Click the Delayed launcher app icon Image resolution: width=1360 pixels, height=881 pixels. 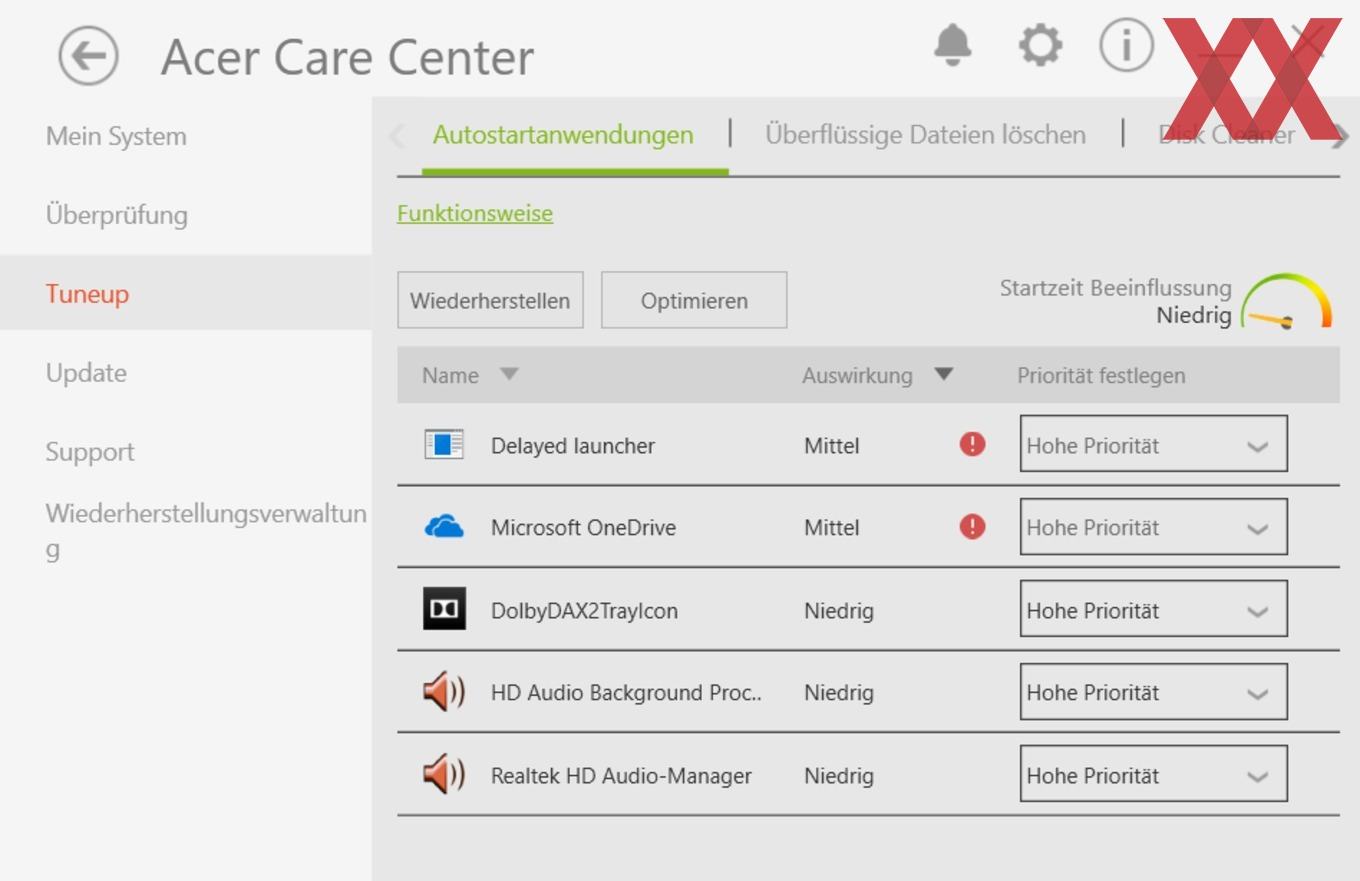(x=444, y=445)
